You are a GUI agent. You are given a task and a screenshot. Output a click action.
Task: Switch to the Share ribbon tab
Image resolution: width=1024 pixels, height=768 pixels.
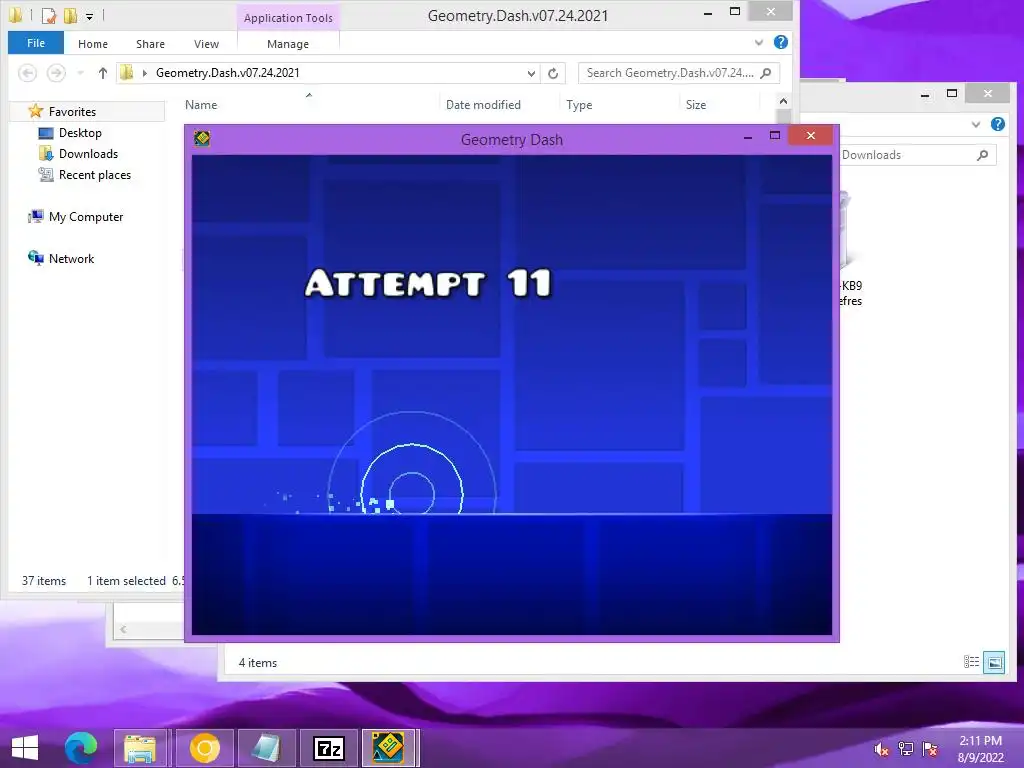pyautogui.click(x=150, y=44)
